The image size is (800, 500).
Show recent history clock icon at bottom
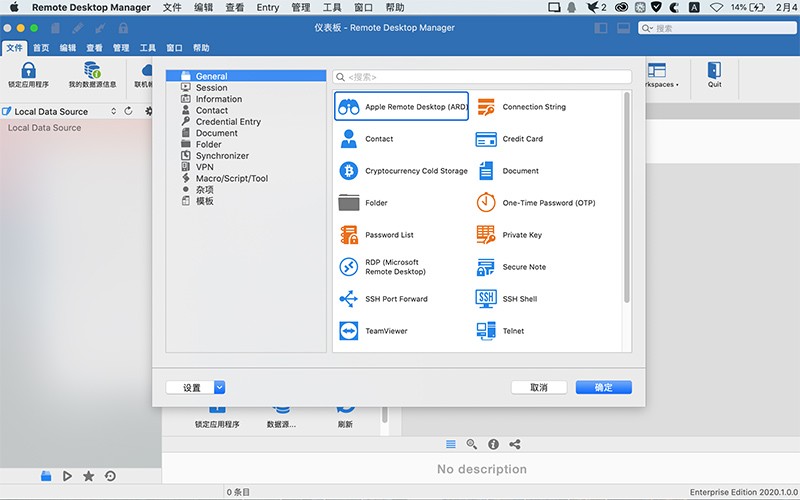pos(110,476)
